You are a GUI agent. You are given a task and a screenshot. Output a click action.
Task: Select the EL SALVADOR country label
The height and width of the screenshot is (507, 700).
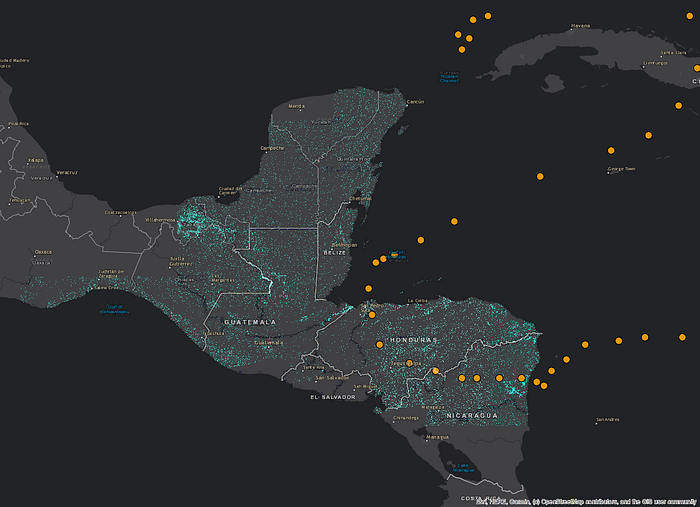click(333, 397)
